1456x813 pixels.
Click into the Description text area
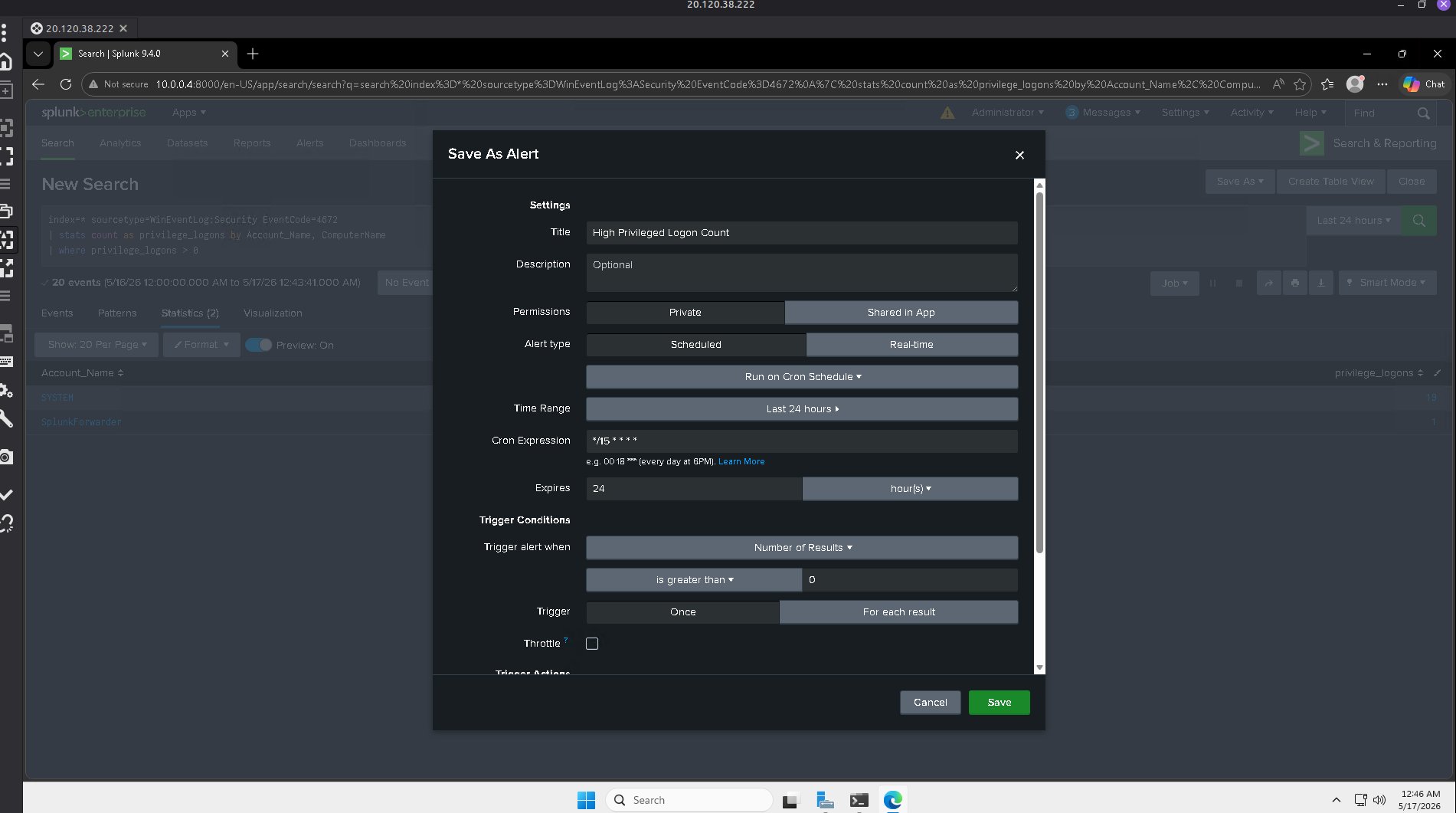[802, 273]
